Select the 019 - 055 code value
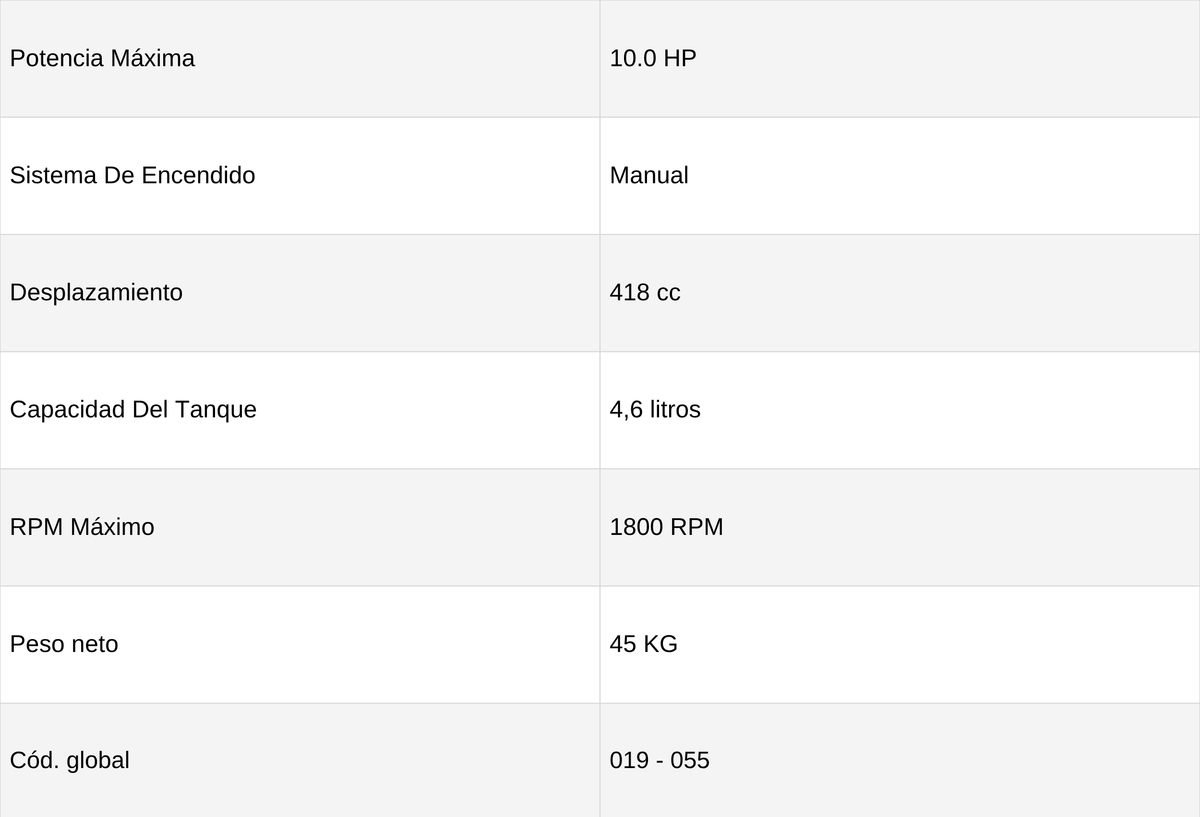Viewport: 1200px width, 817px height. pyautogui.click(x=660, y=761)
